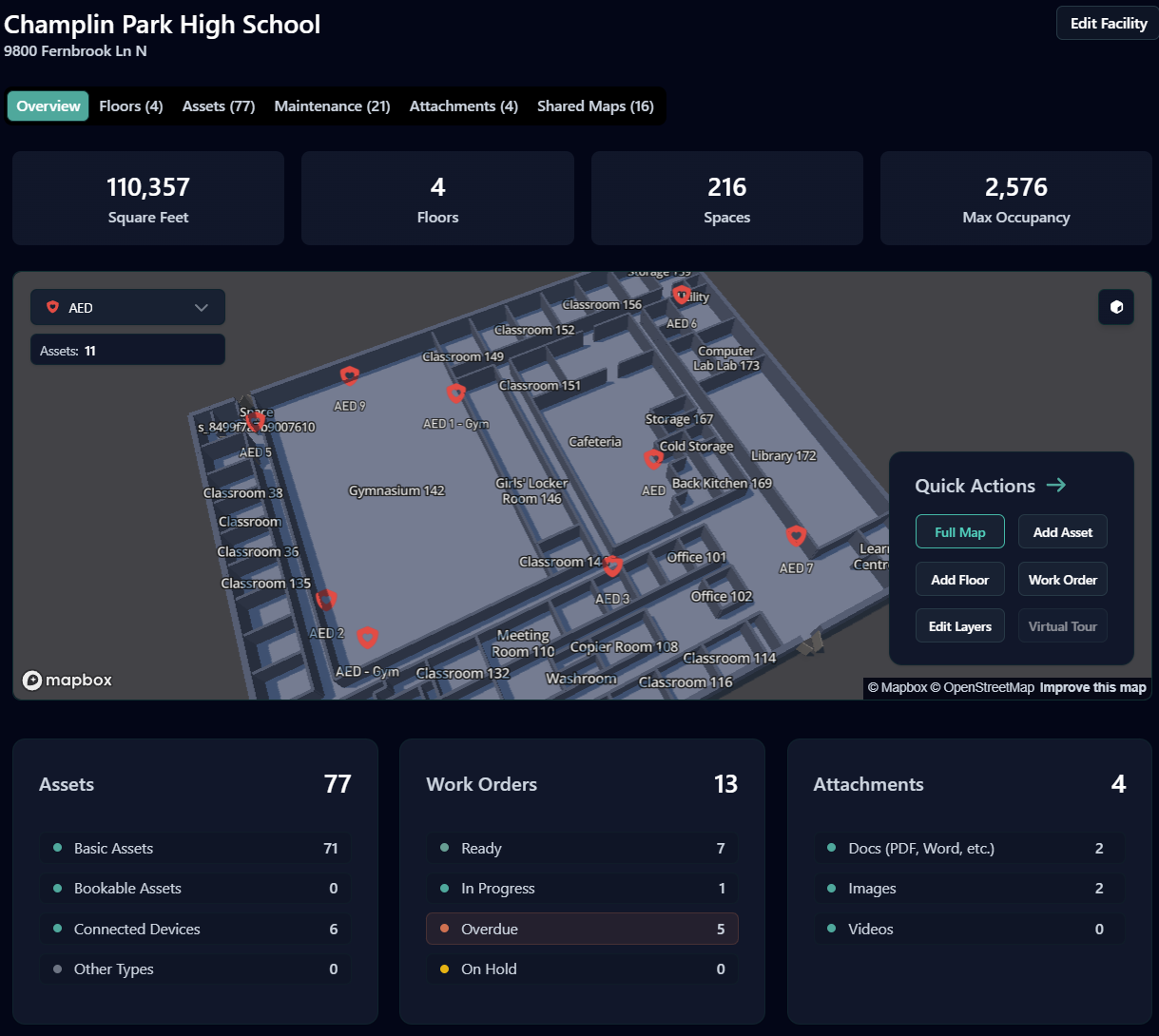Click the Add Floor button
1159x1036 pixels.
tap(960, 580)
